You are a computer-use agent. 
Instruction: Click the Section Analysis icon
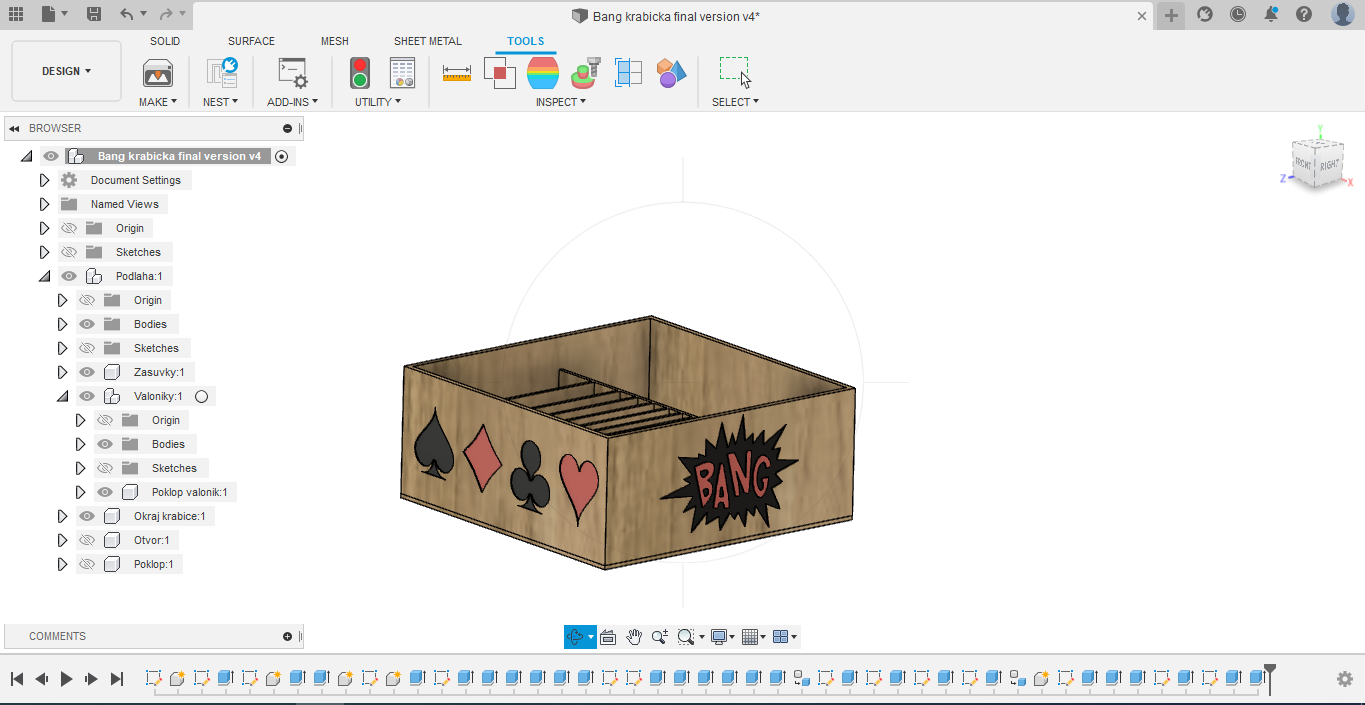coord(628,73)
